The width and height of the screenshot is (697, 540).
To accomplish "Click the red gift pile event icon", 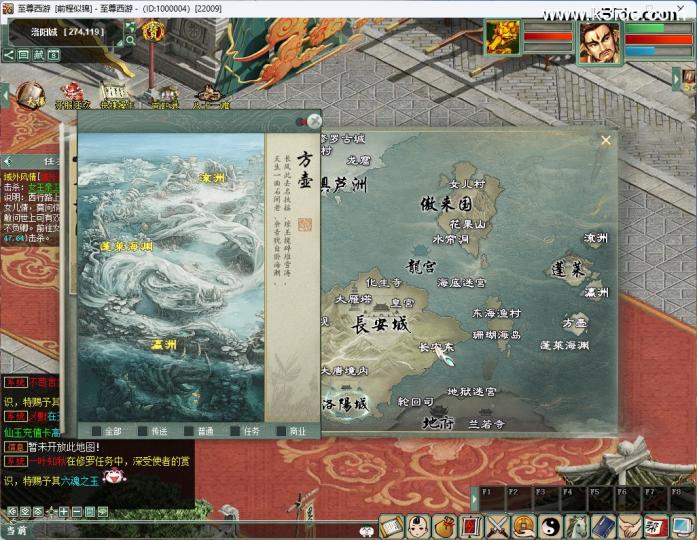I will [72, 96].
